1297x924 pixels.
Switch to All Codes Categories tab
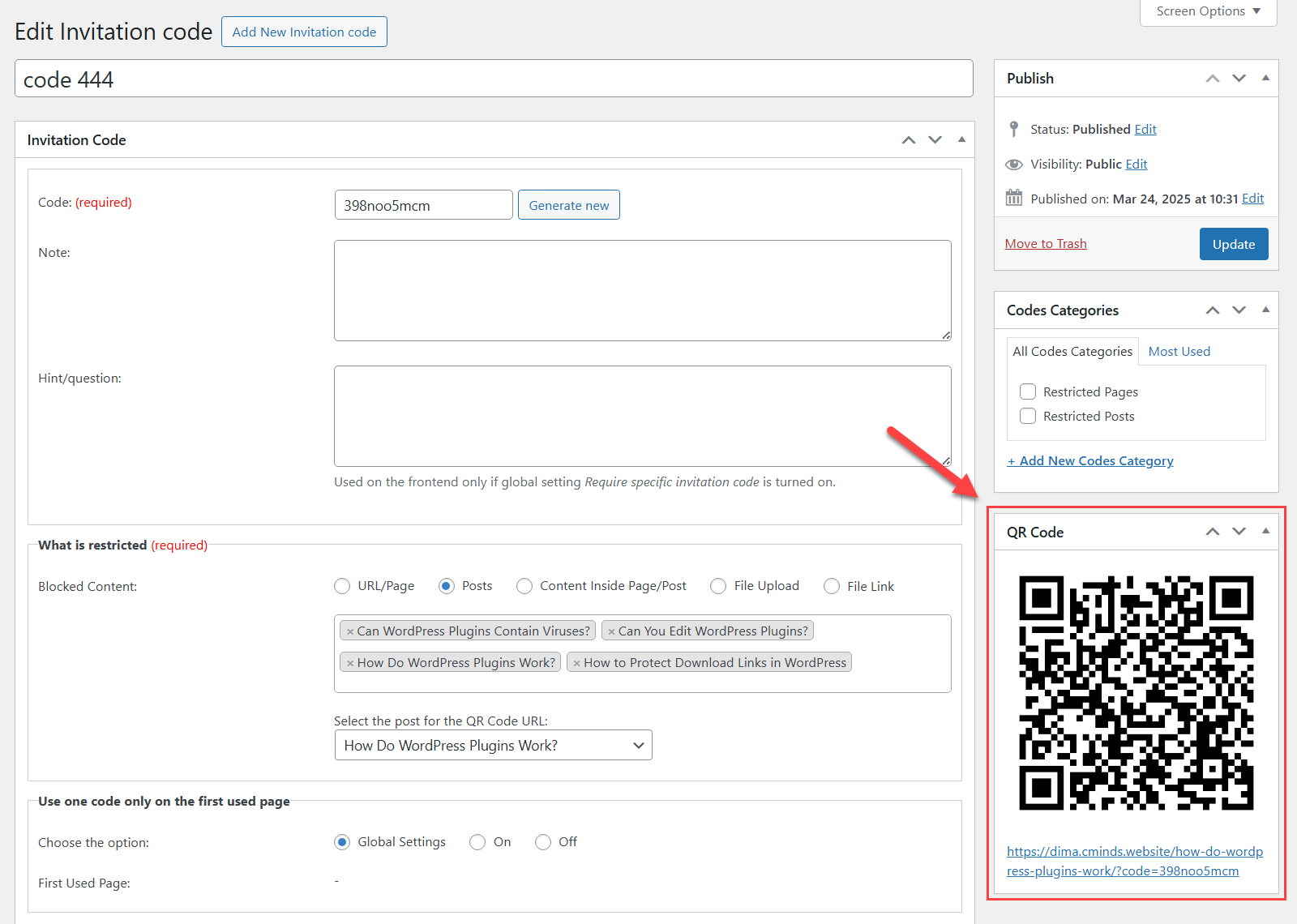[x=1072, y=352]
